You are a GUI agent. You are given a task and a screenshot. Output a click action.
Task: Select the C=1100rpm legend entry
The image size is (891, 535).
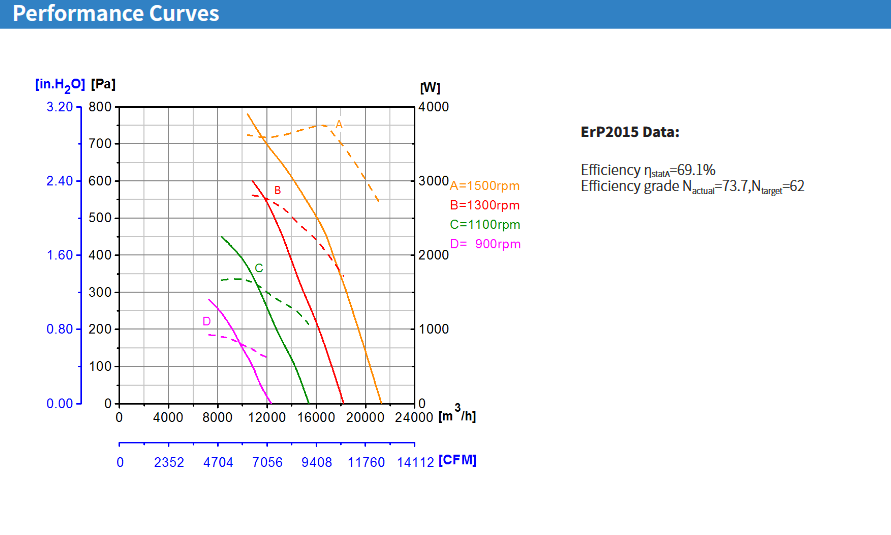tap(485, 224)
